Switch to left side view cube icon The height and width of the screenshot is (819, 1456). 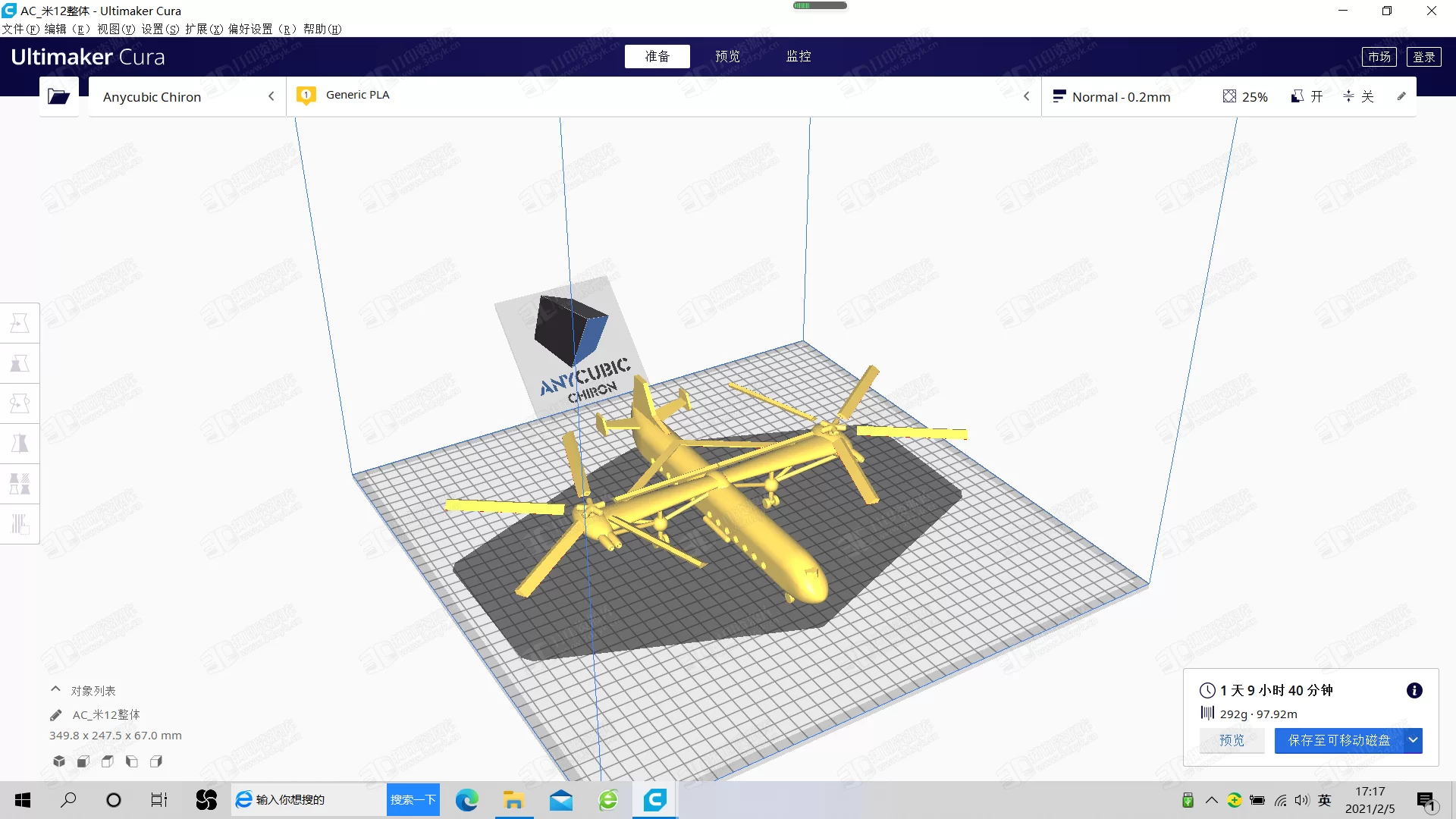(132, 761)
